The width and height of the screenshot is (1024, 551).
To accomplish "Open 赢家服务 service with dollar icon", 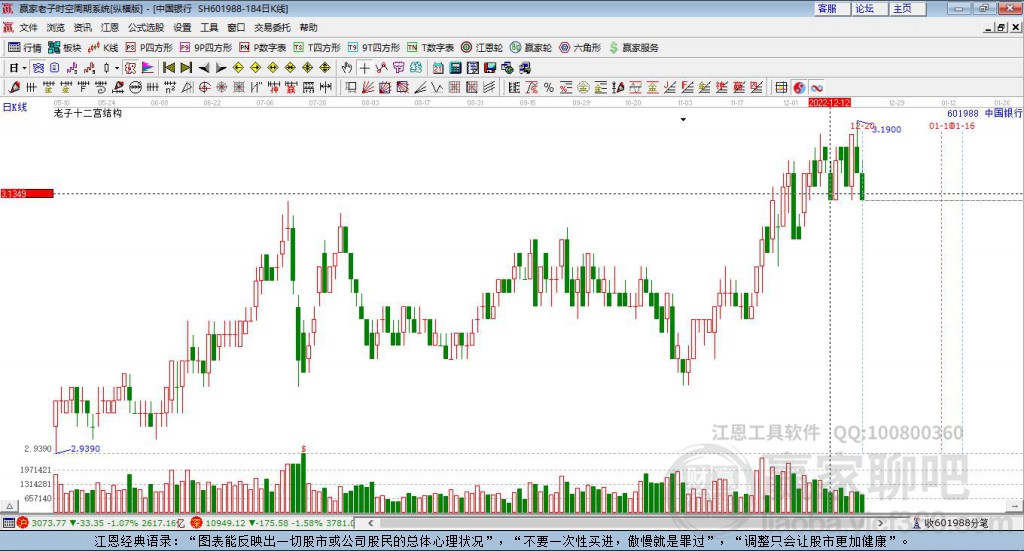I will pyautogui.click(x=634, y=48).
